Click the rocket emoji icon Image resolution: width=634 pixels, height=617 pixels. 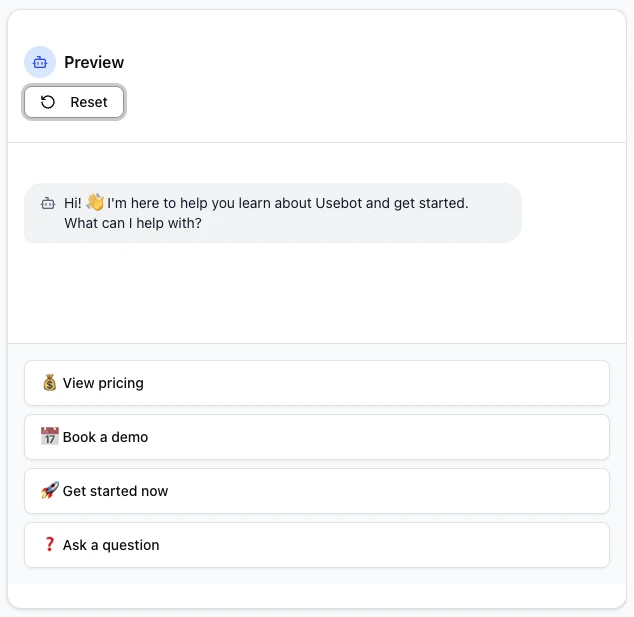50,491
